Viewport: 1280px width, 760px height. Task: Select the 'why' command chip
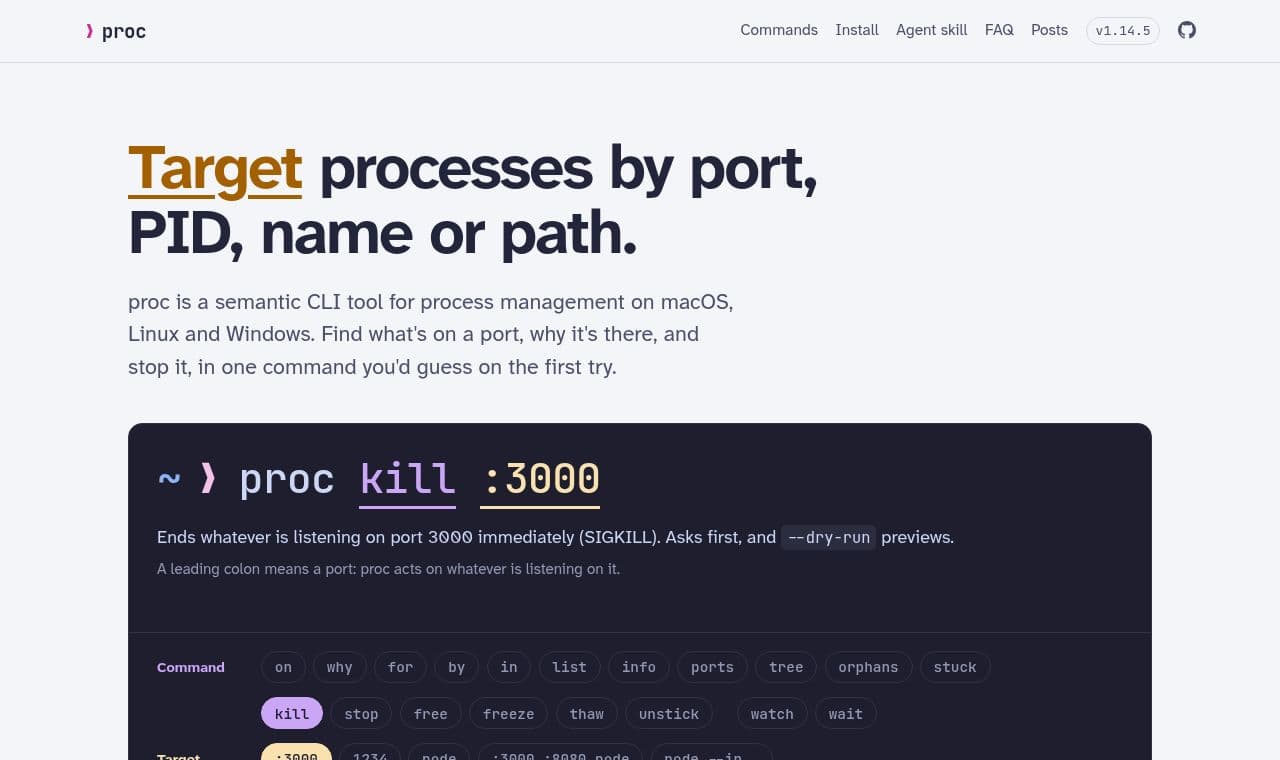339,667
